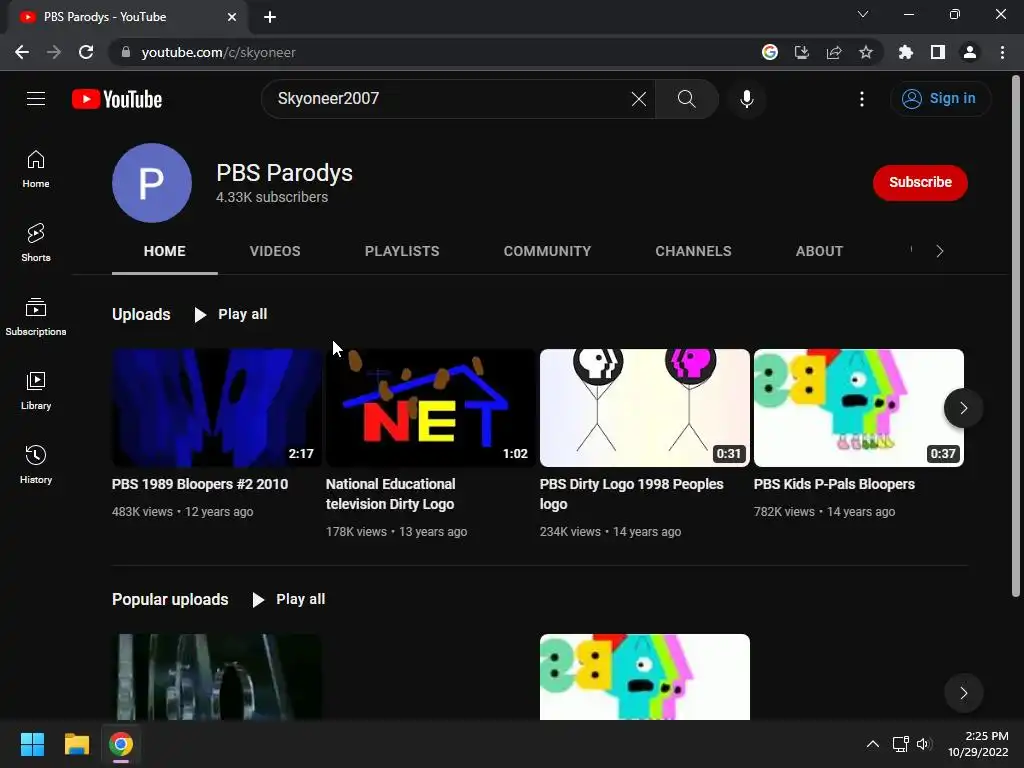
Task: Switch to PLAYLISTS tab
Action: (402, 251)
